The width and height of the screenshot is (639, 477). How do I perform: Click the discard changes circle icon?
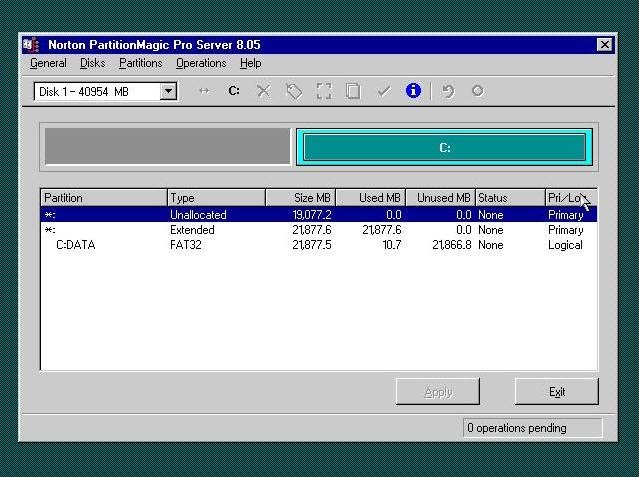478,91
